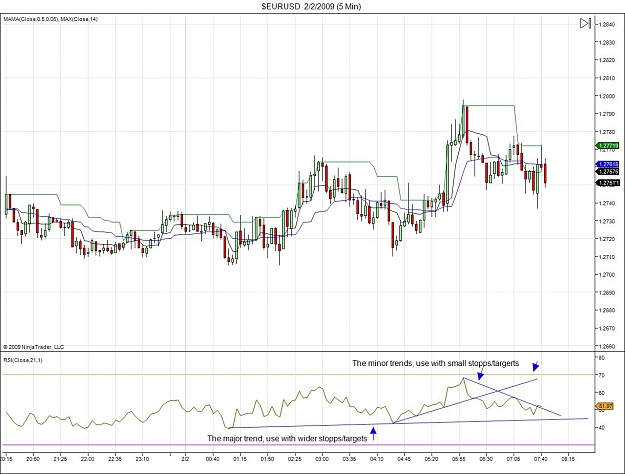Click the 1.2660 price axis label

coord(607,346)
